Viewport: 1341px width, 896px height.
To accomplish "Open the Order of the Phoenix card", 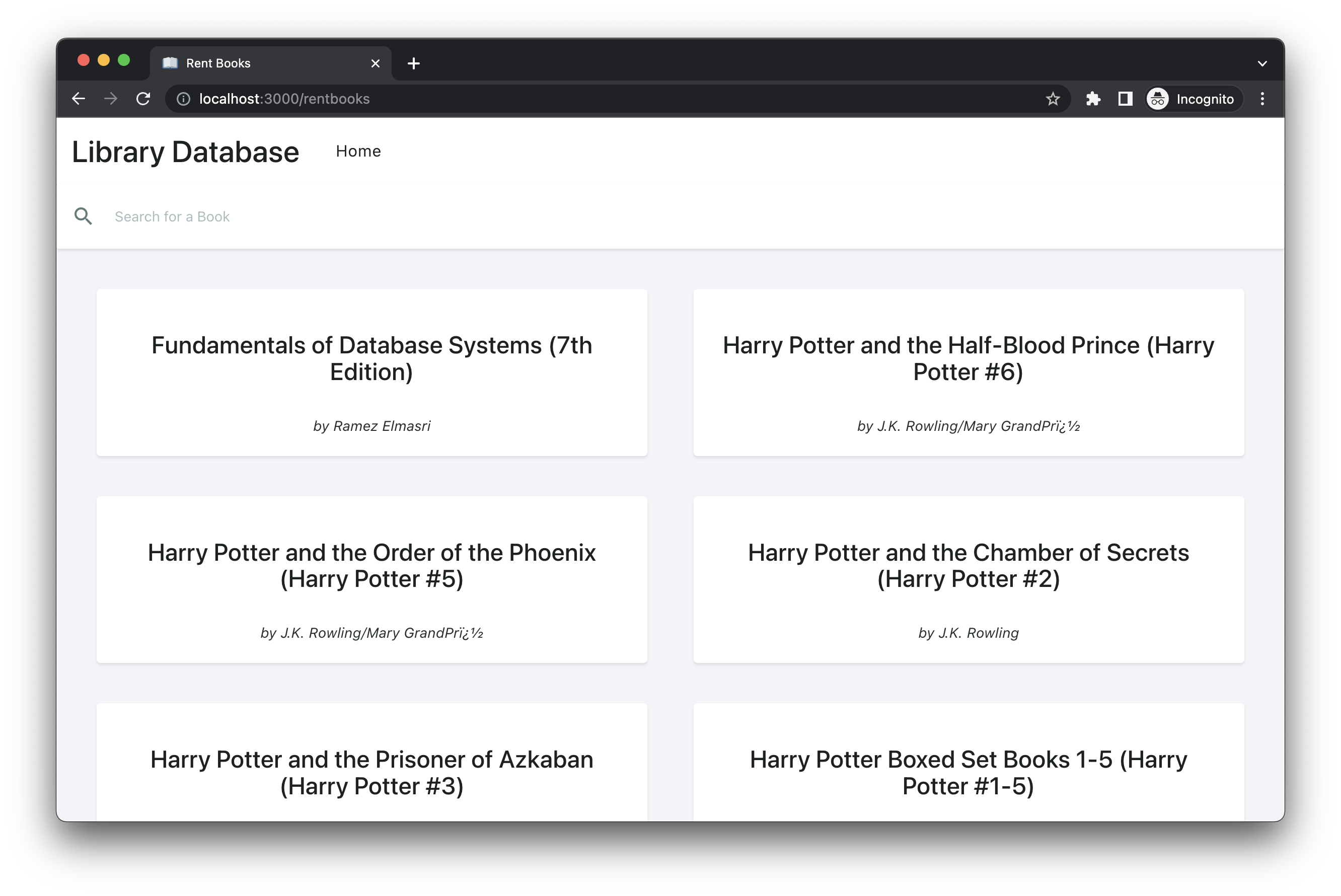I will (x=371, y=579).
